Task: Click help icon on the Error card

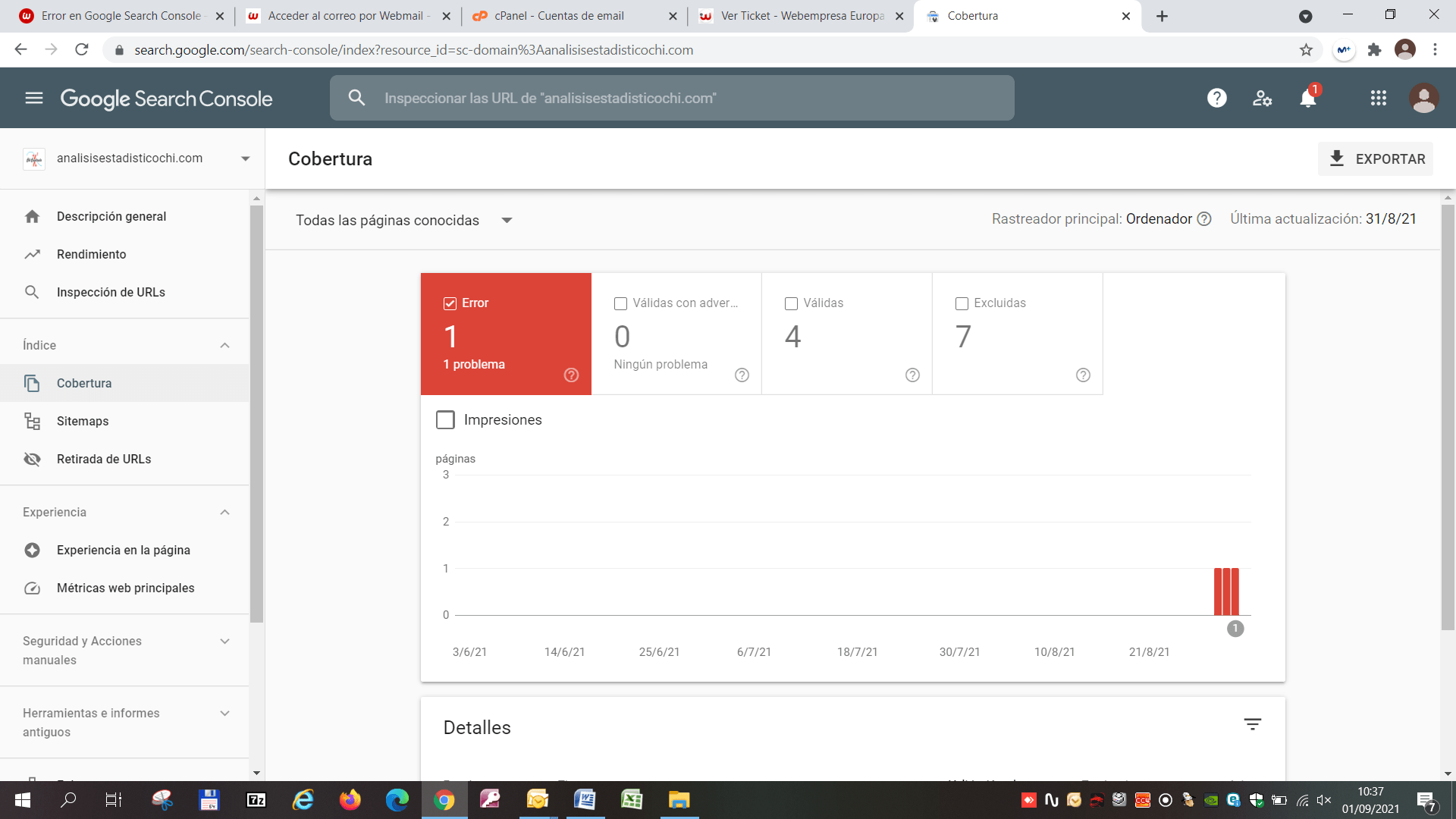Action: click(571, 375)
